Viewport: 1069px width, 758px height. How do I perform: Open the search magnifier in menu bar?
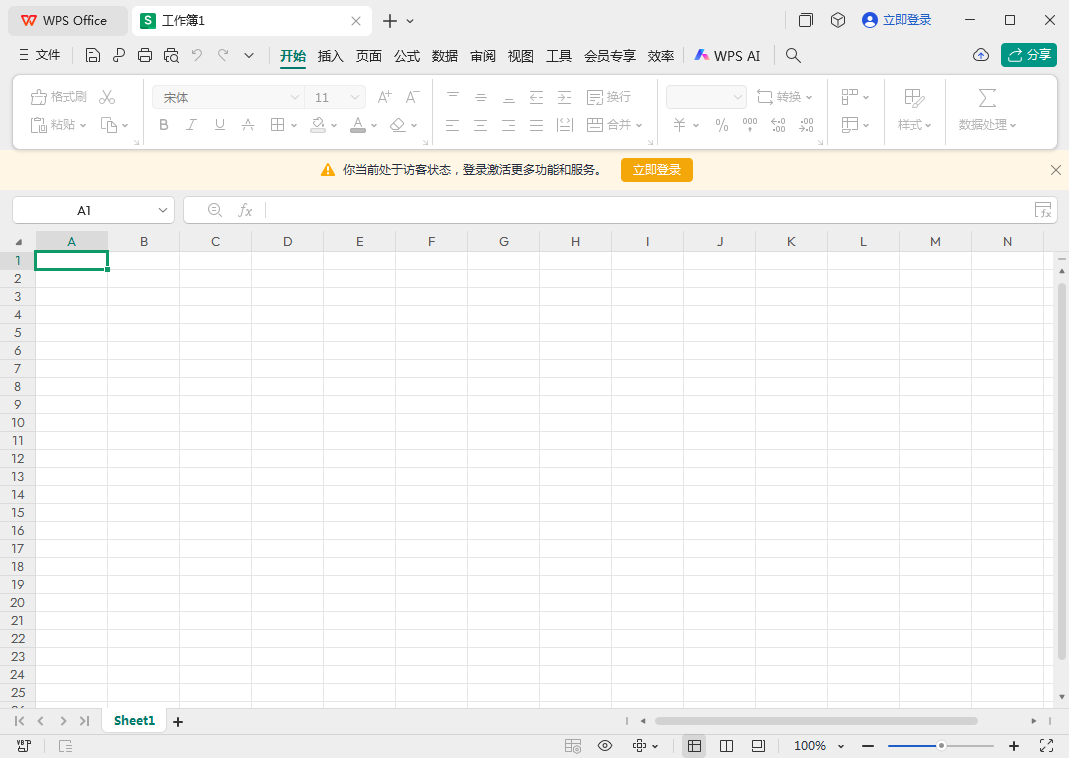pos(793,56)
